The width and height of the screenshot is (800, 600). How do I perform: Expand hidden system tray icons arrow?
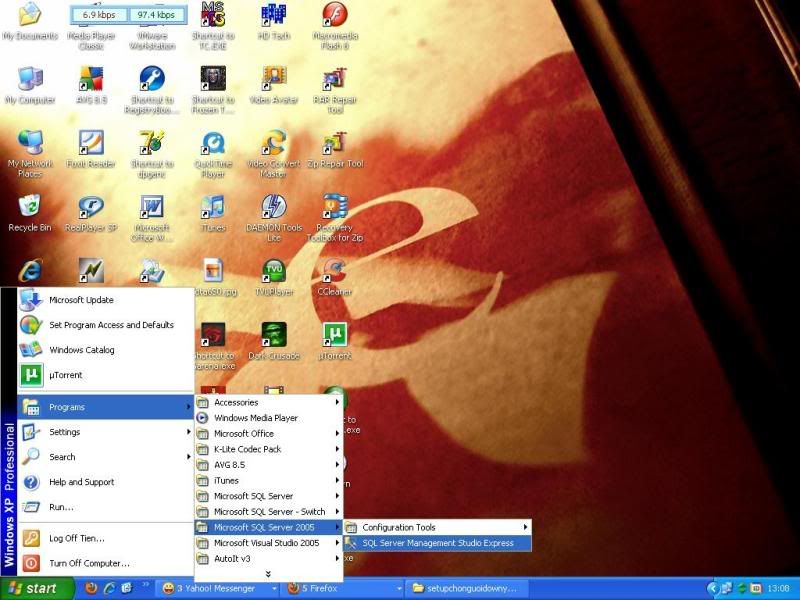pos(712,589)
